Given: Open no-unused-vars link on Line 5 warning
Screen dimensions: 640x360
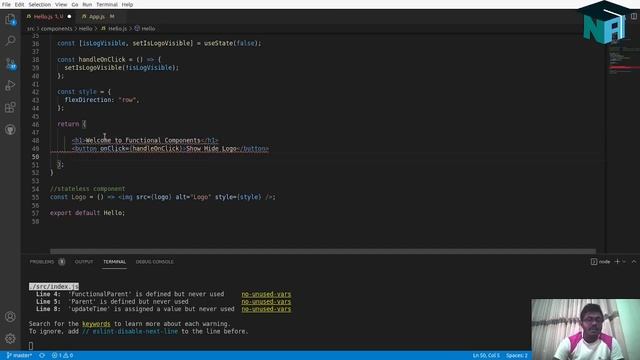Looking at the screenshot, I should [x=266, y=302].
